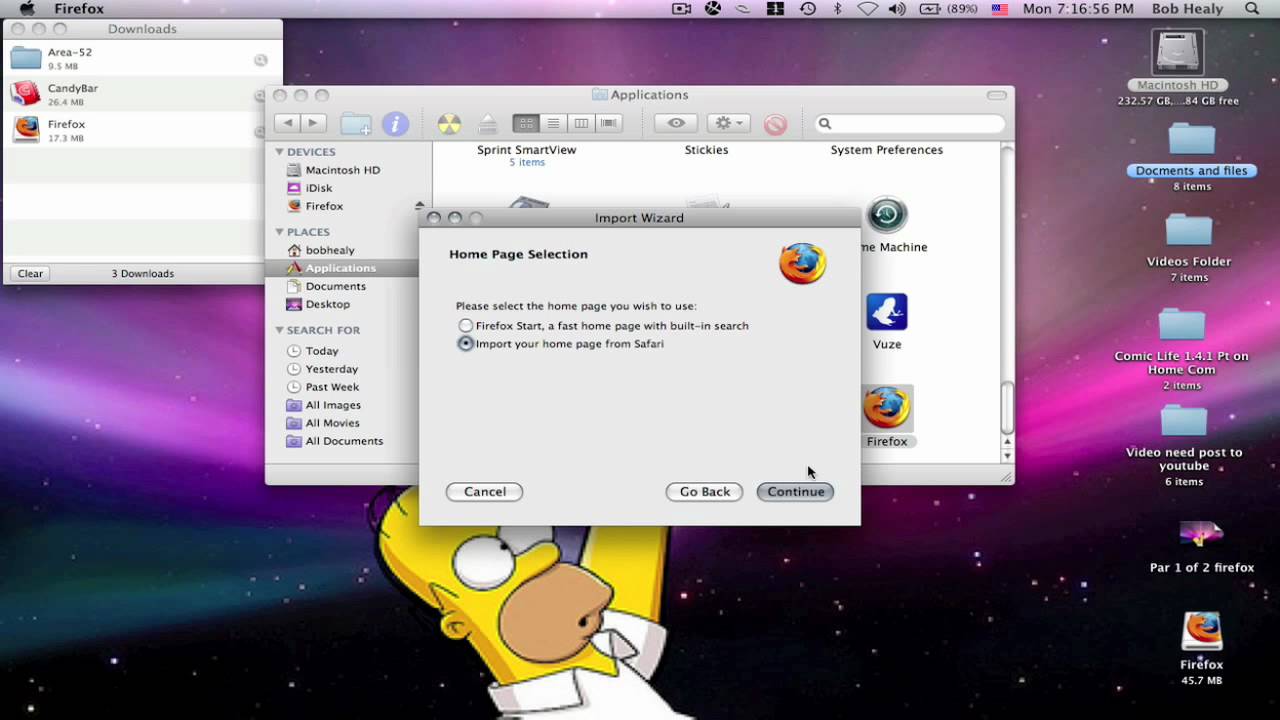Click the Finder window vertical scrollbar
This screenshot has height=720, width=1280.
pos(1007,407)
